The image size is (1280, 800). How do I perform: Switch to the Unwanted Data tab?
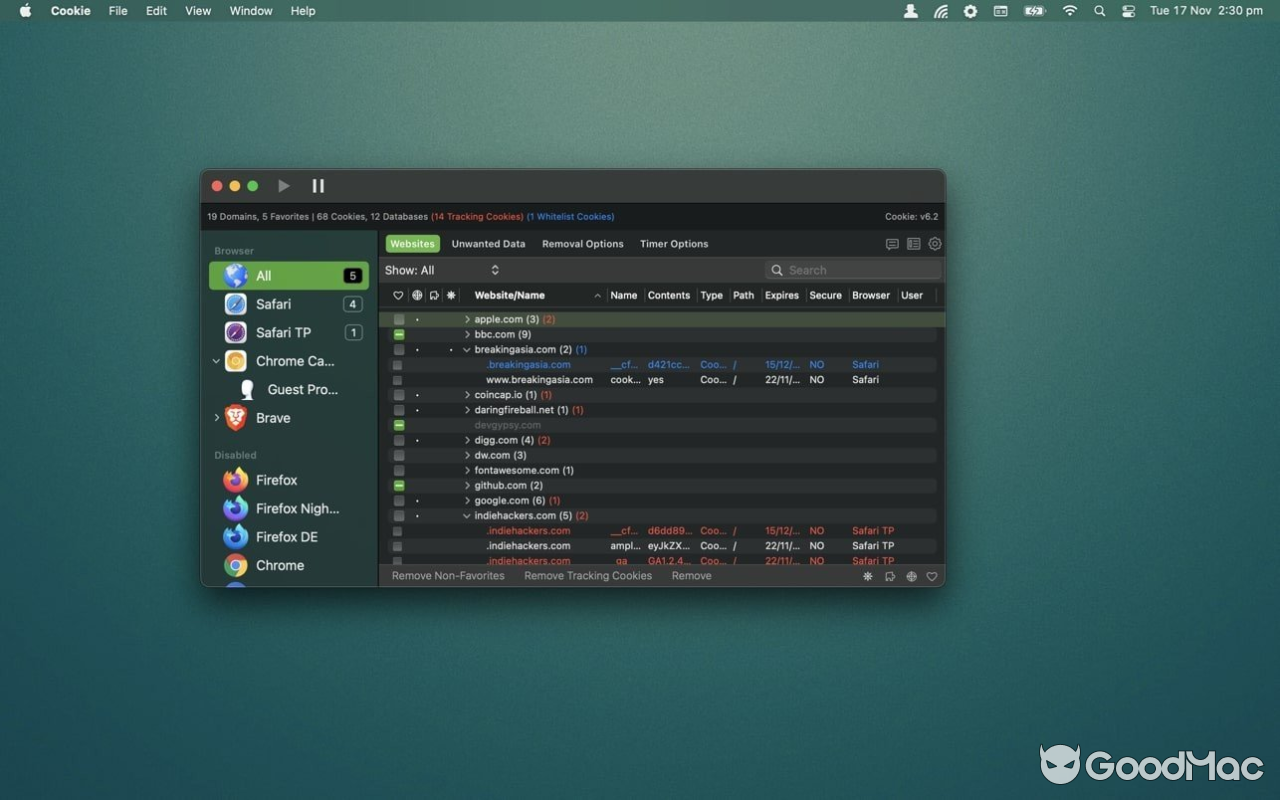coord(488,244)
